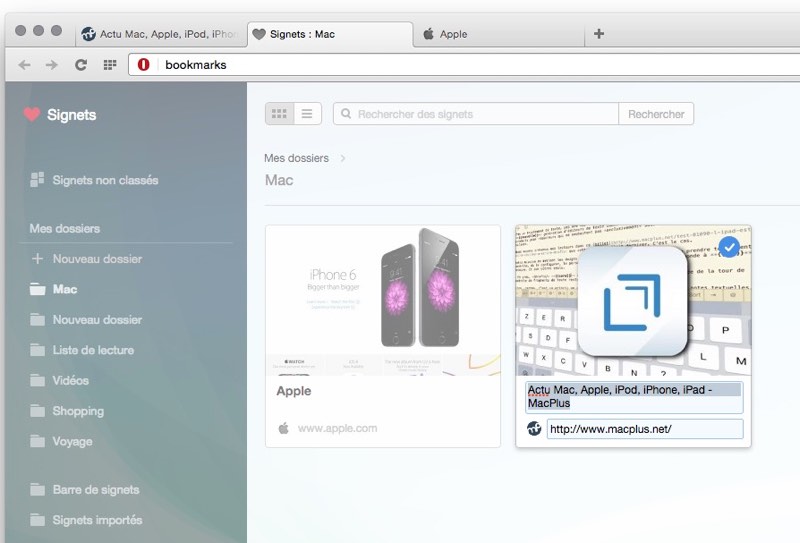Image resolution: width=800 pixels, height=543 pixels.
Task: Click the Barre de signets folder icon
Action: 37,489
